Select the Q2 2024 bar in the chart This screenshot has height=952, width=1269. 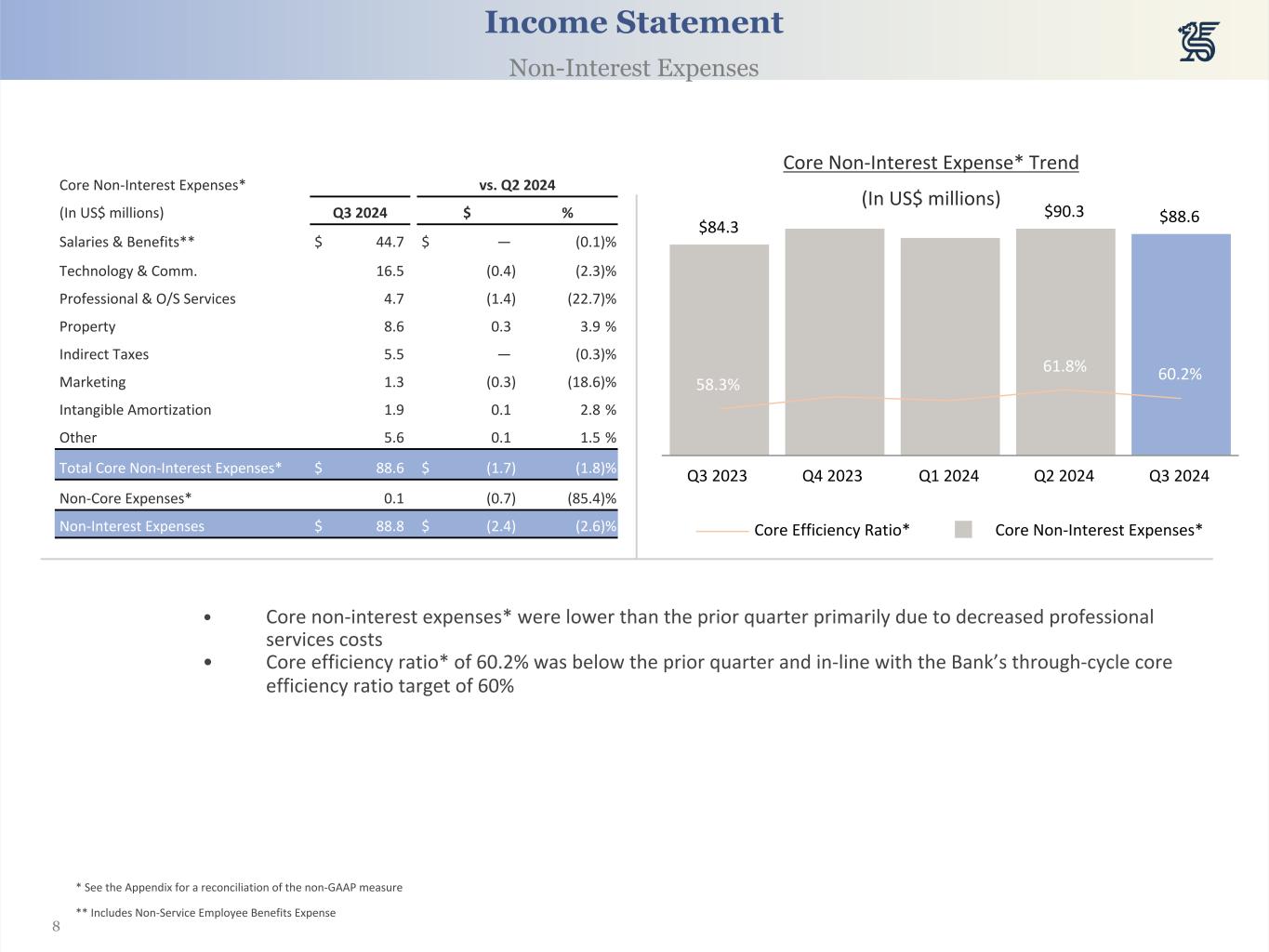coord(1065,342)
